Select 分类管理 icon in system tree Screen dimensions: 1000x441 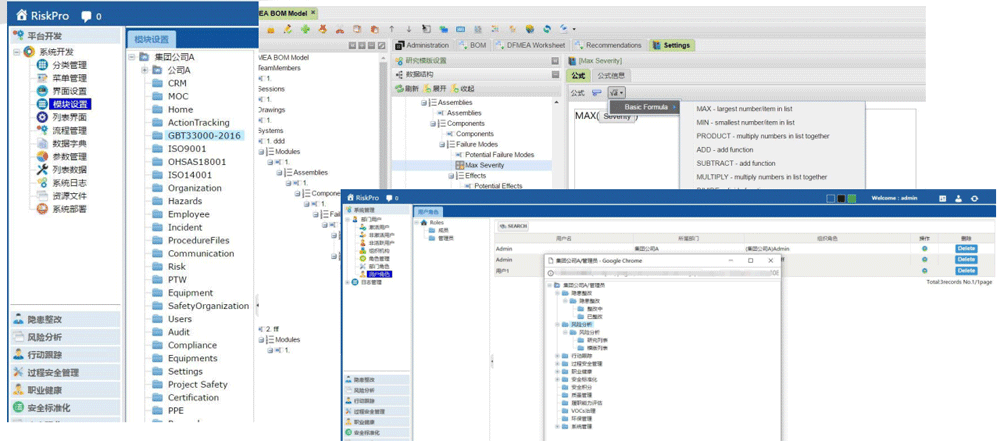tap(43, 64)
